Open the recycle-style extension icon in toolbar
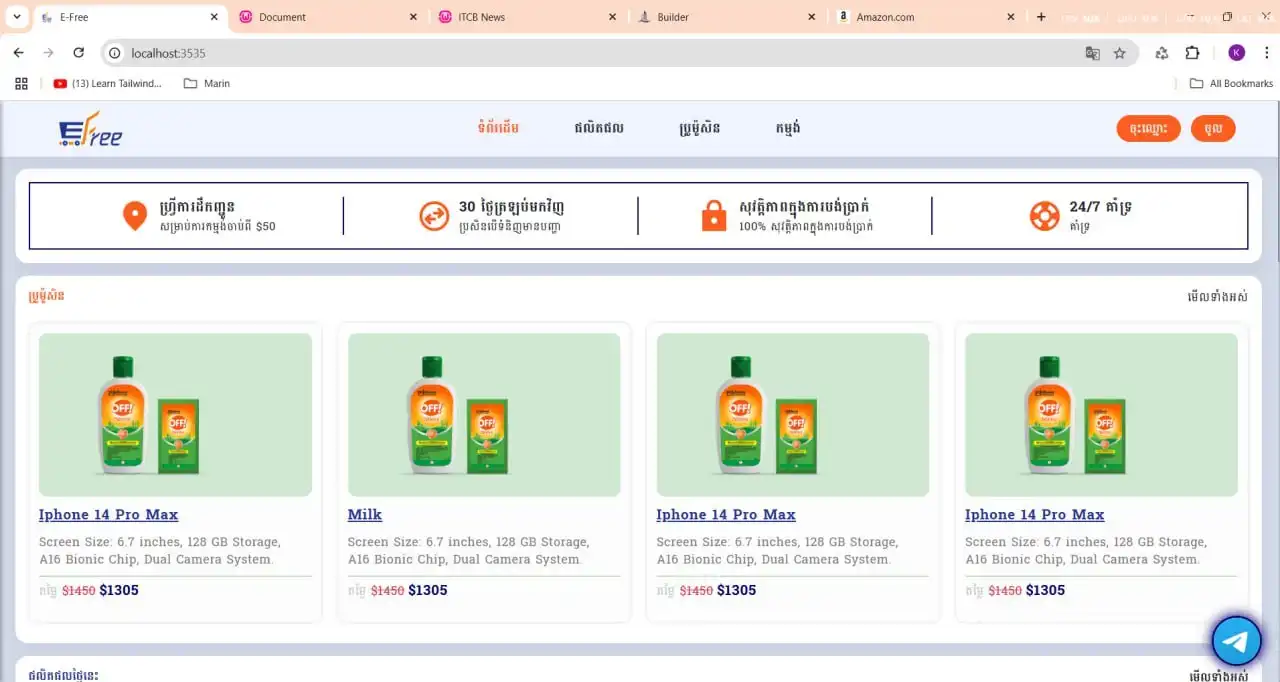Viewport: 1280px width, 682px height. tap(1162, 53)
